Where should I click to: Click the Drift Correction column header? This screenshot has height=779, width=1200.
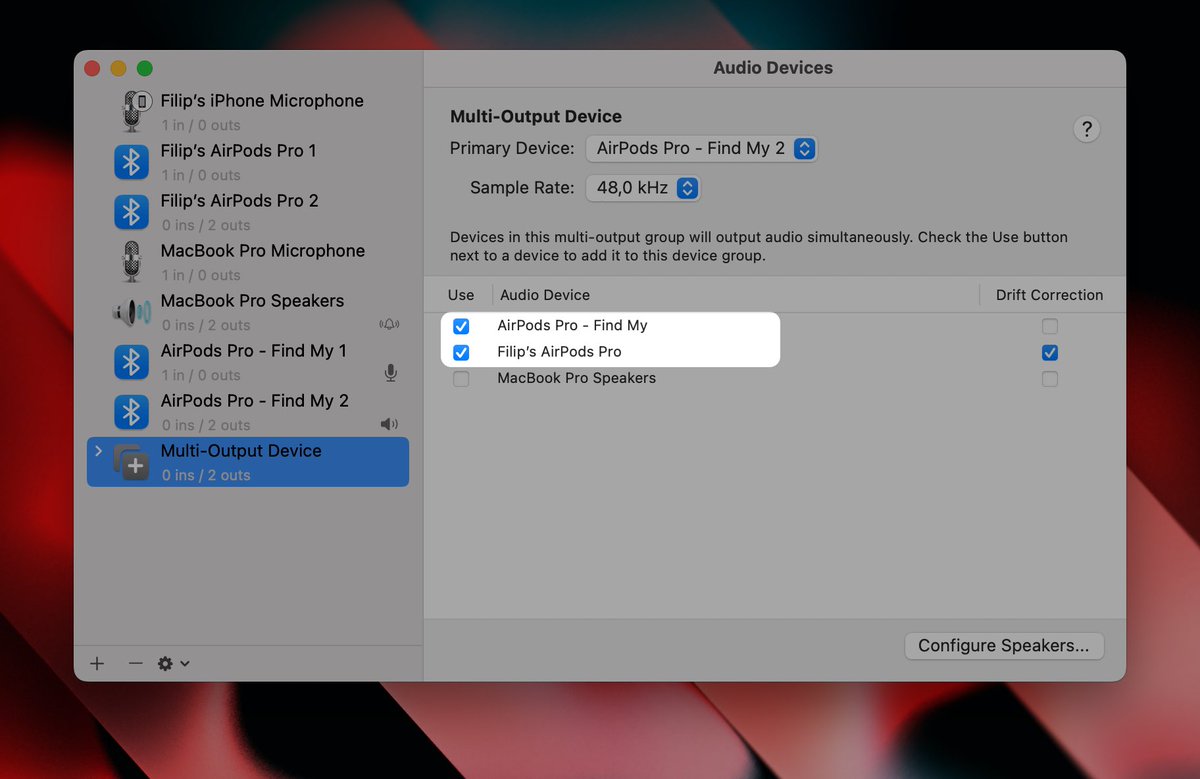(x=1049, y=295)
